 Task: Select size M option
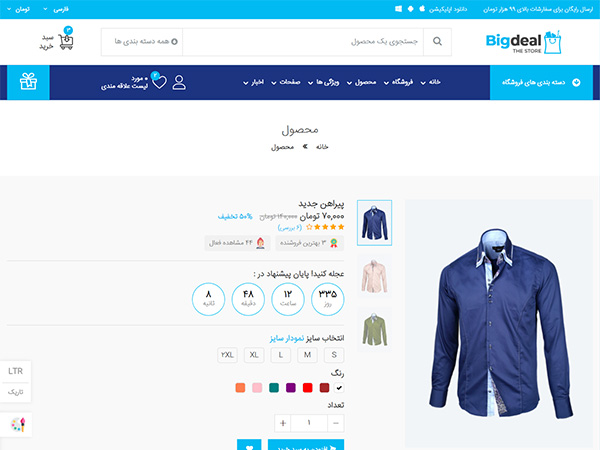coord(307,355)
